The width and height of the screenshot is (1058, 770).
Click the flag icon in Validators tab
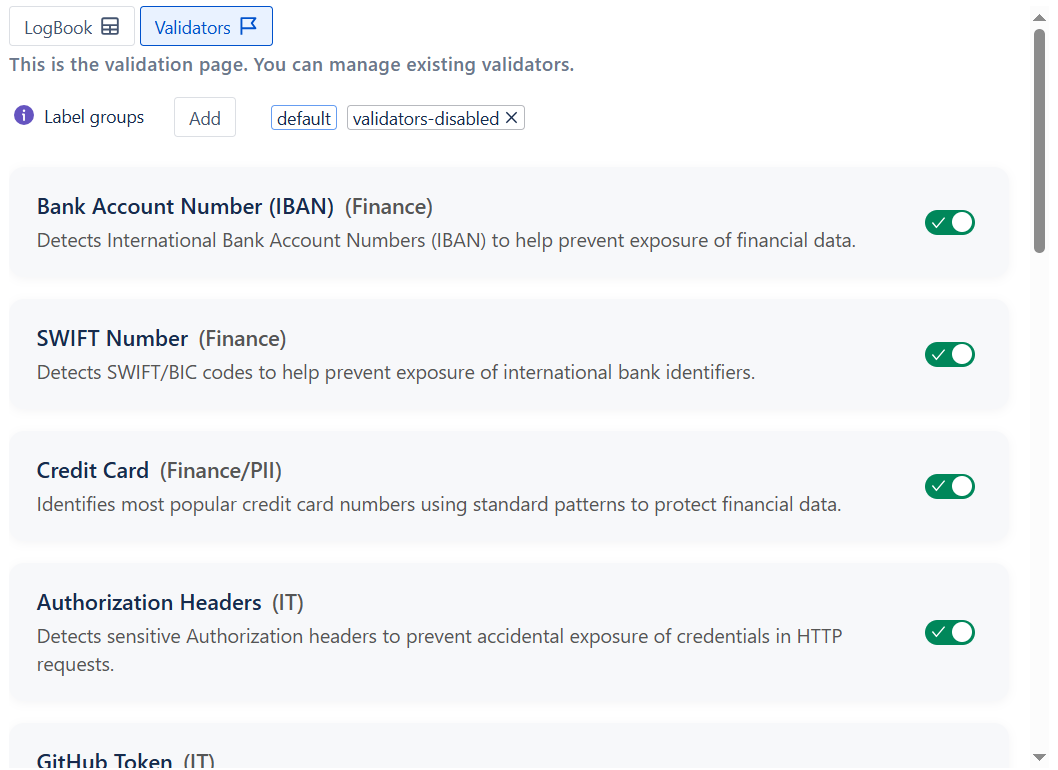coord(249,27)
